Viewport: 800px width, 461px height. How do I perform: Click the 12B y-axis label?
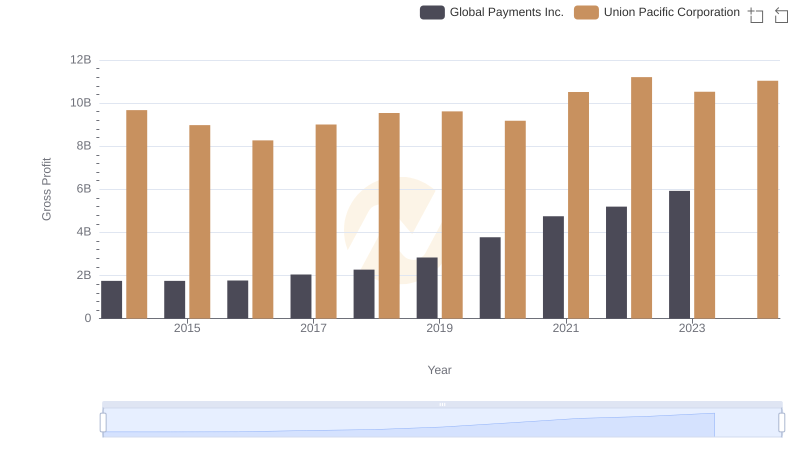click(81, 60)
